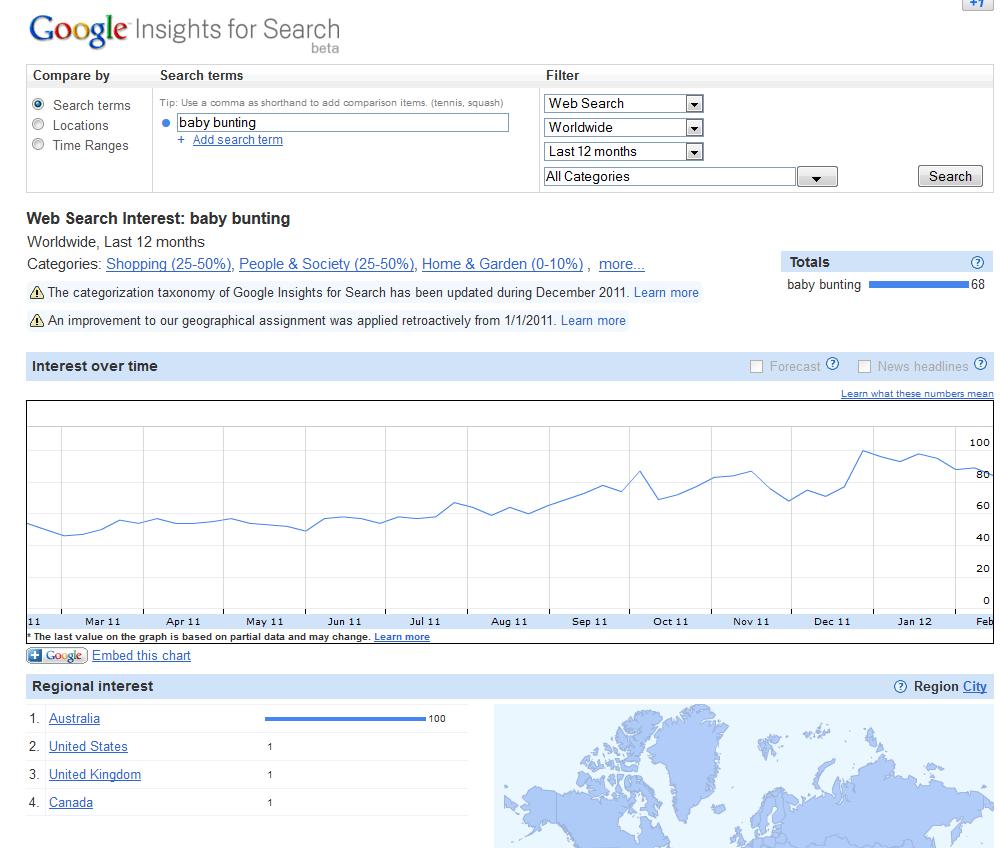Open the Last 12 months dropdown
This screenshot has height=848, width=1000.
(x=623, y=152)
